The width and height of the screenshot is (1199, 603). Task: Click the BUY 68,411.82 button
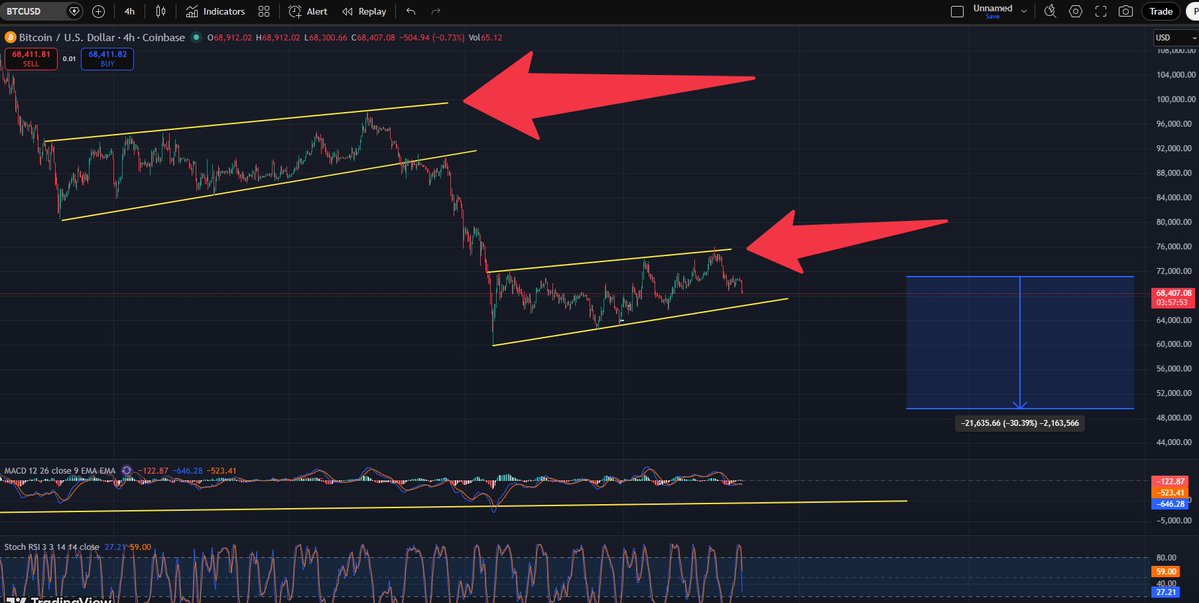[x=106, y=59]
